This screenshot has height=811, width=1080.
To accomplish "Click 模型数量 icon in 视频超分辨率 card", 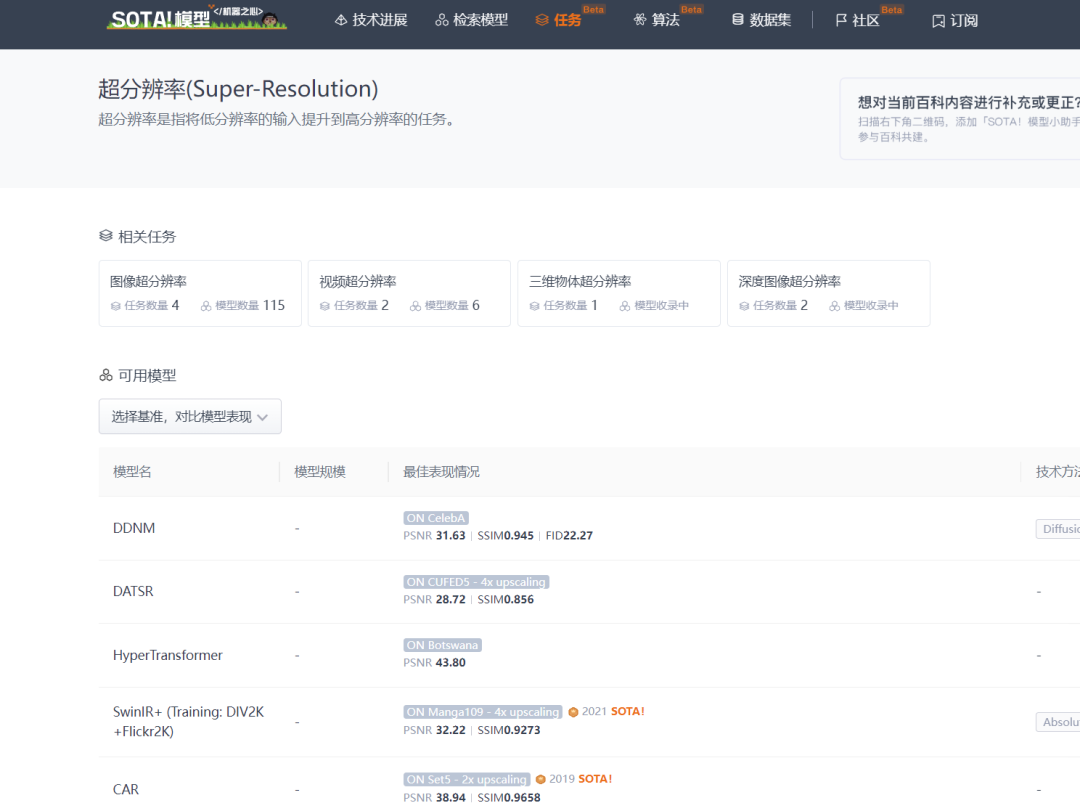I will [x=415, y=306].
